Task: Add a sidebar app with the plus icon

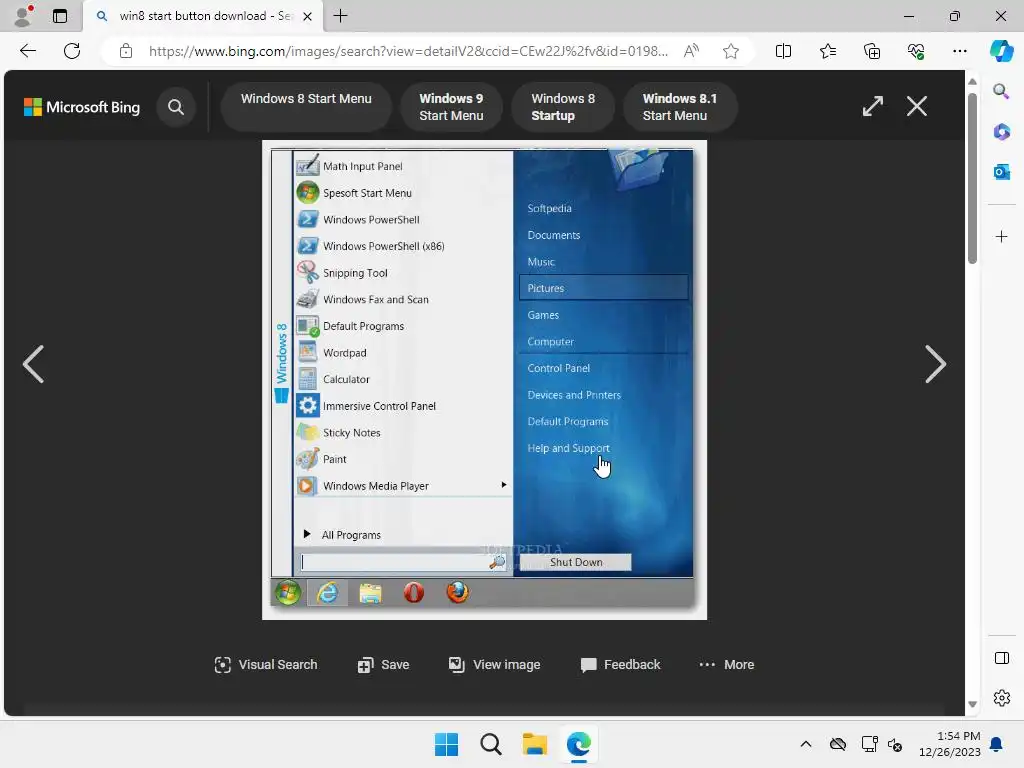Action: coord(1001,236)
